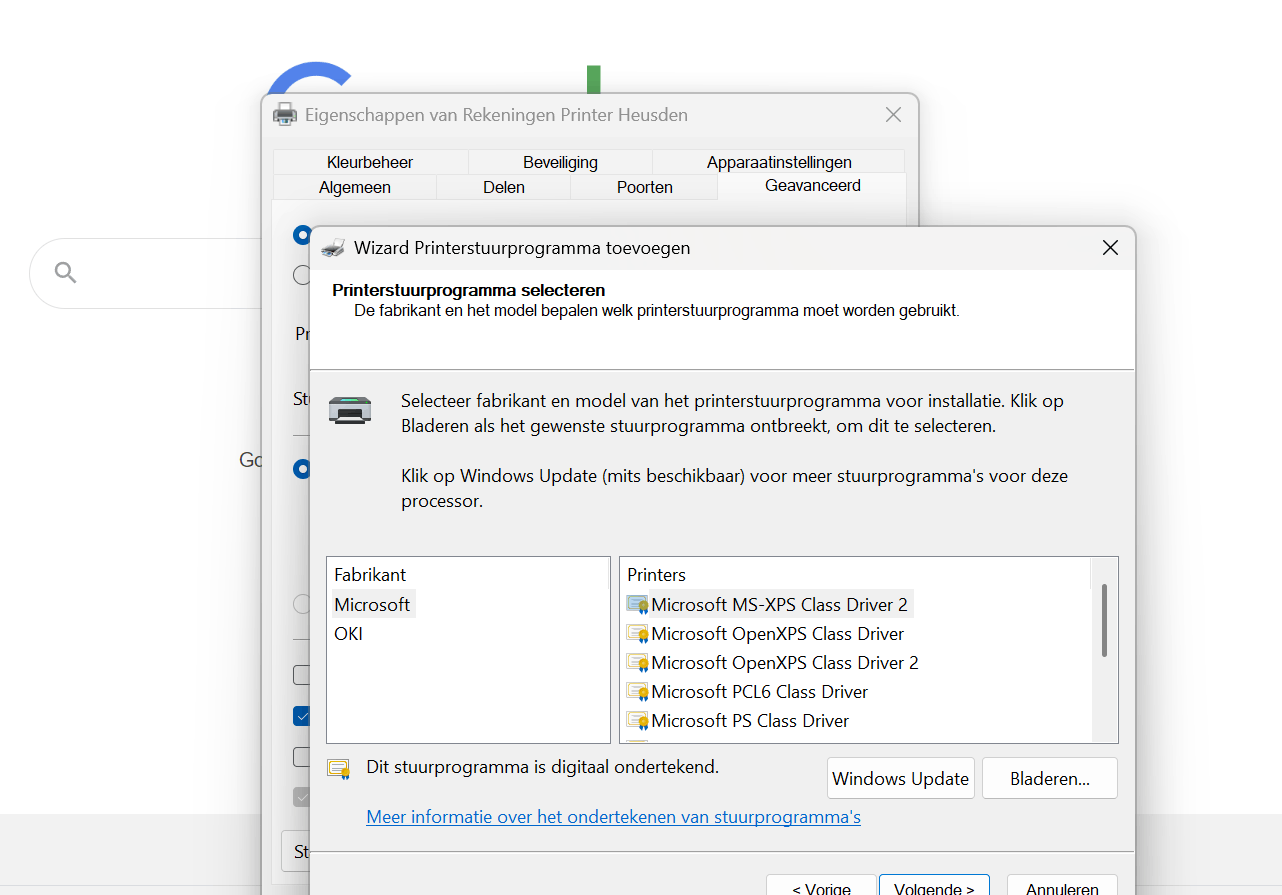The width and height of the screenshot is (1282, 895).
Task: Close the Wizard Printerstuurprogramma toevoegen dialog
Action: pyautogui.click(x=1110, y=248)
